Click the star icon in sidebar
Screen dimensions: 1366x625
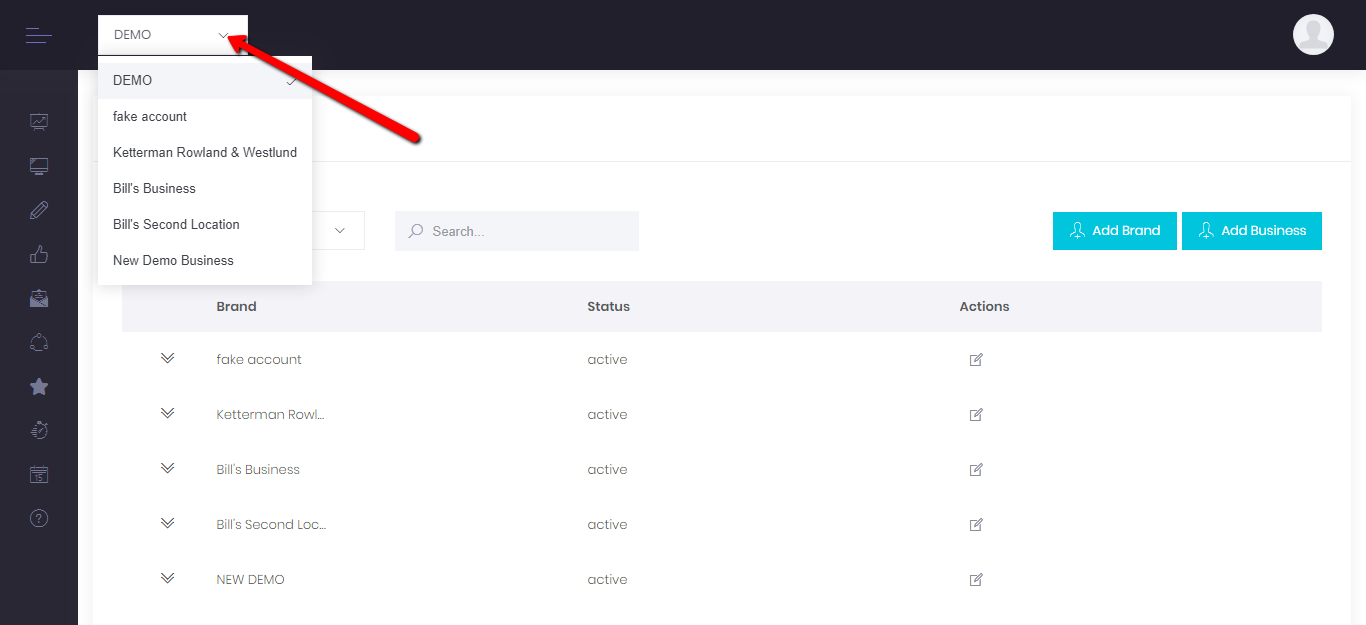tap(39, 386)
